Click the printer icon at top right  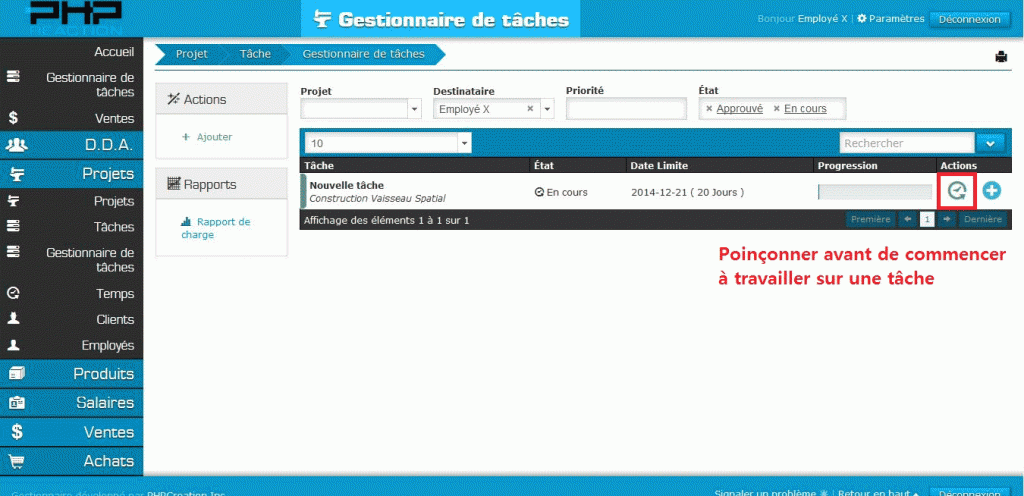tap(1000, 56)
